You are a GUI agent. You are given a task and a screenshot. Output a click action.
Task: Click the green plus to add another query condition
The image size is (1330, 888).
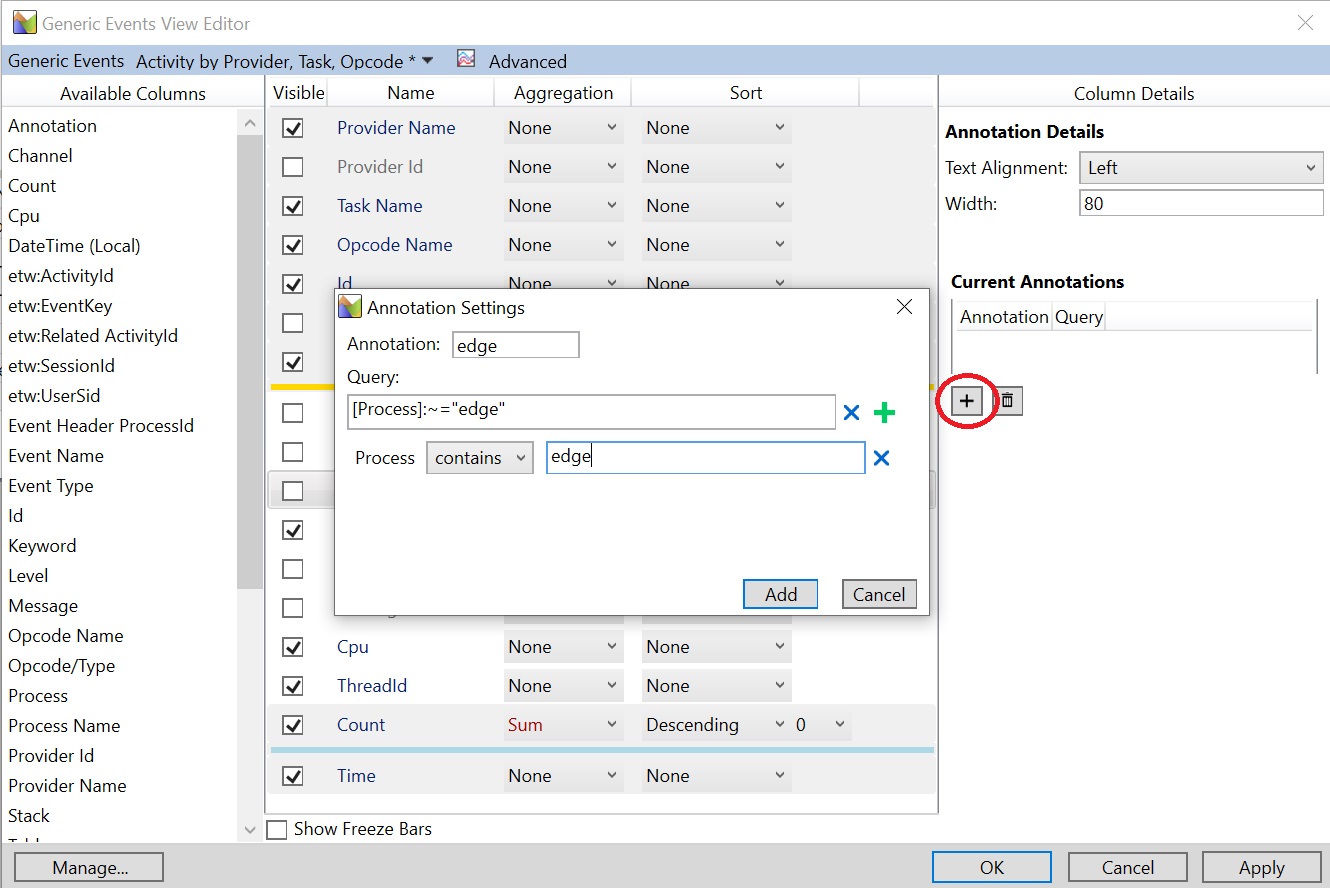click(884, 412)
